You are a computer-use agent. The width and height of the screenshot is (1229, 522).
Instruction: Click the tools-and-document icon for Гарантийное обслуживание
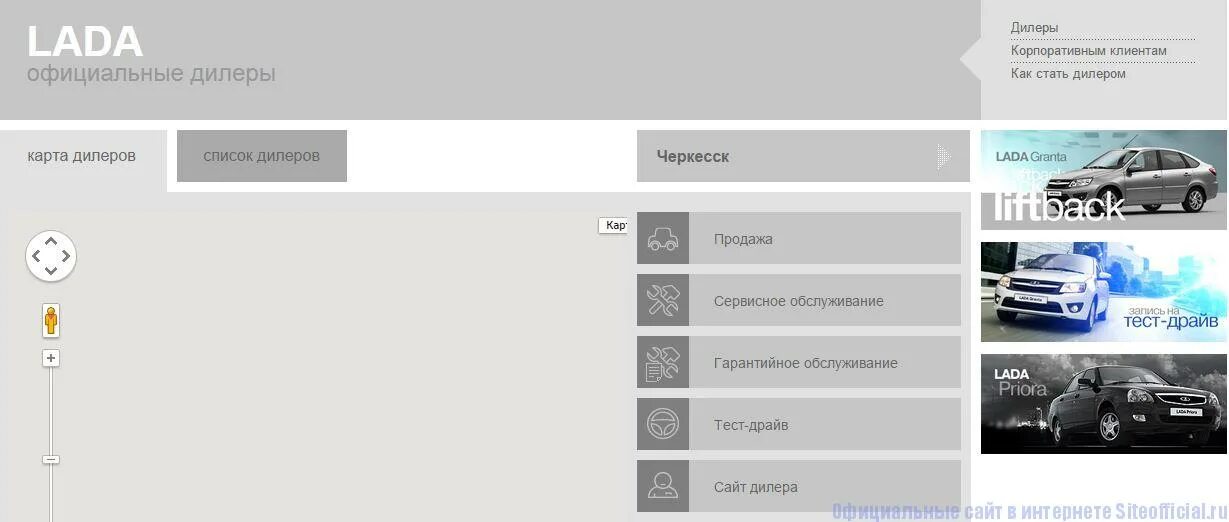[x=663, y=362]
